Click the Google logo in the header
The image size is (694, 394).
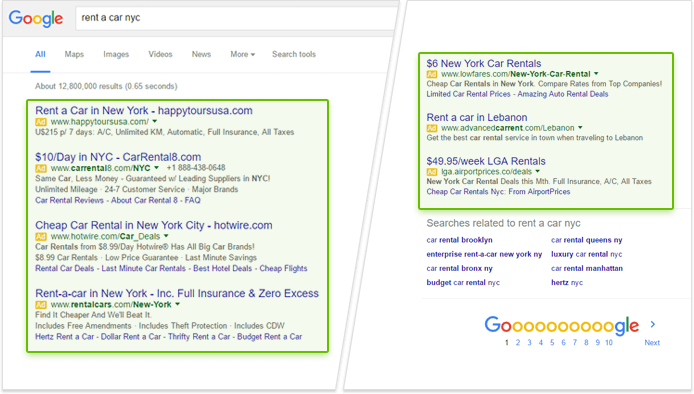click(x=36, y=18)
